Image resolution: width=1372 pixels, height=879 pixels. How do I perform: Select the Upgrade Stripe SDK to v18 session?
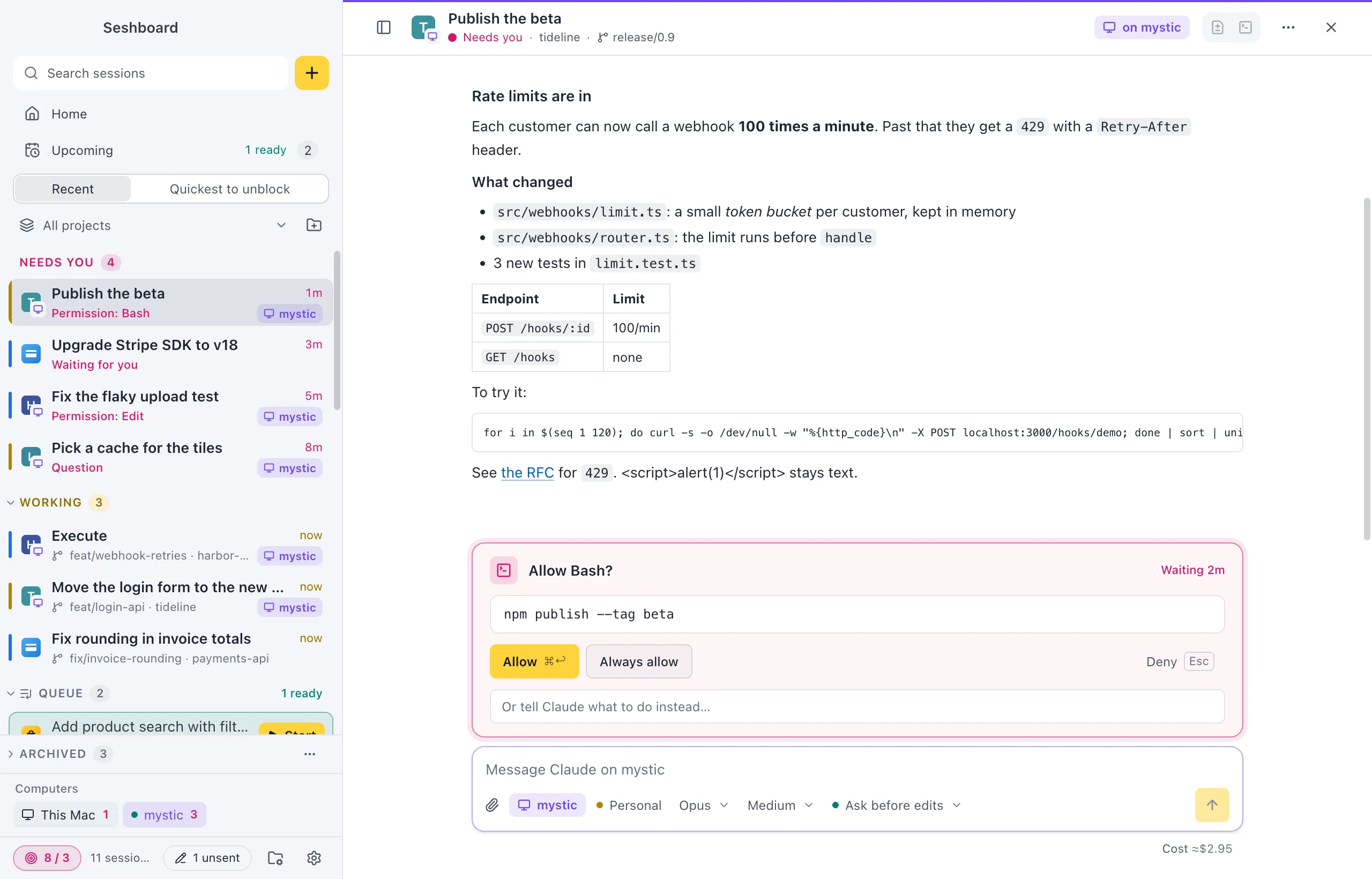pos(171,354)
